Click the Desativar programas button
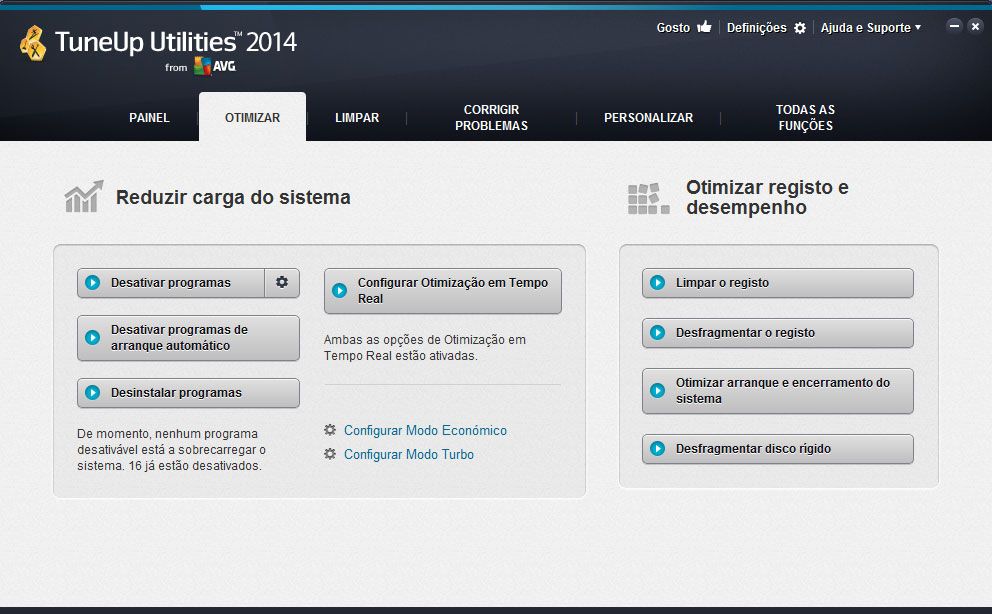992x614 pixels. [171, 283]
